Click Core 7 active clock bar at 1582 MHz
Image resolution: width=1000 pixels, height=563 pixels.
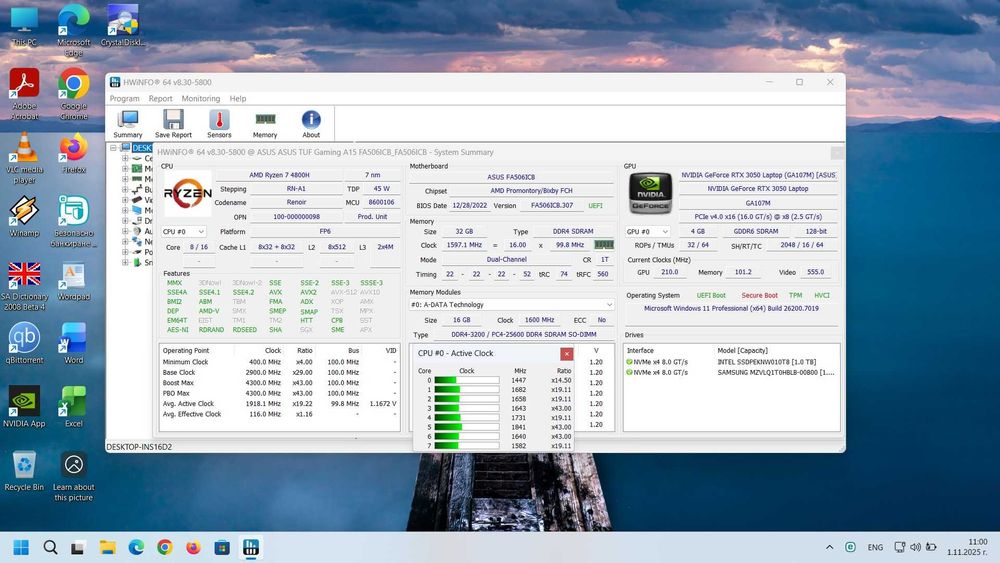coord(467,446)
